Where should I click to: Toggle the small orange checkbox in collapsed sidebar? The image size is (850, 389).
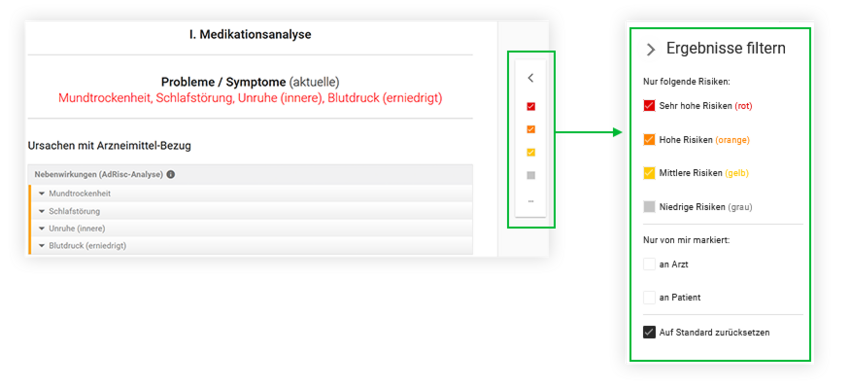[531, 129]
